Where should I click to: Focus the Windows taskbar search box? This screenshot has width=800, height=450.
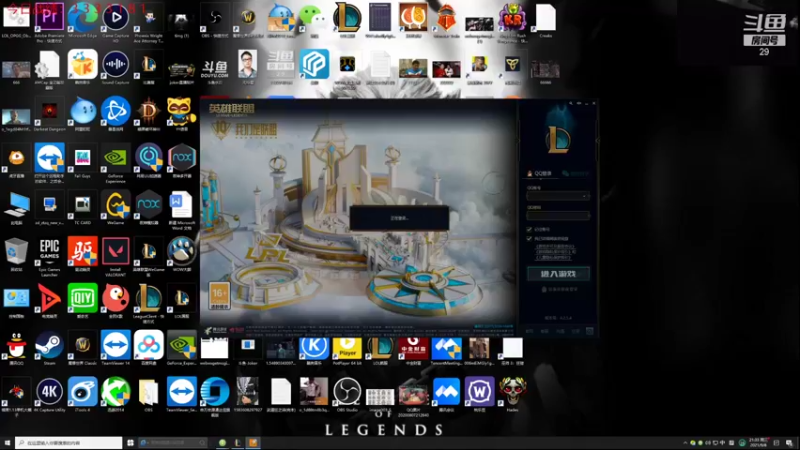click(69, 443)
